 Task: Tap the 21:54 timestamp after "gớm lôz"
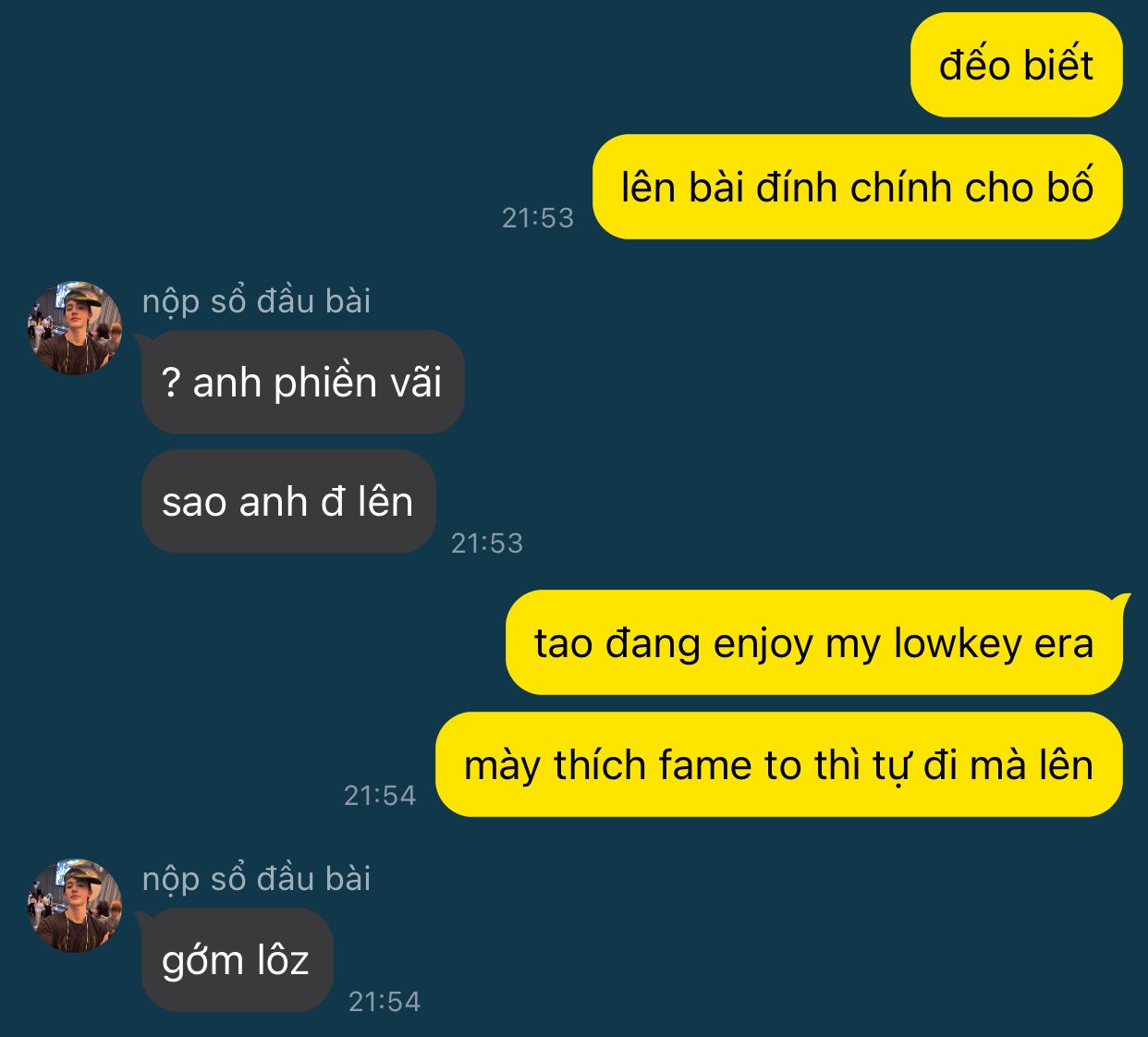pyautogui.click(x=385, y=1002)
